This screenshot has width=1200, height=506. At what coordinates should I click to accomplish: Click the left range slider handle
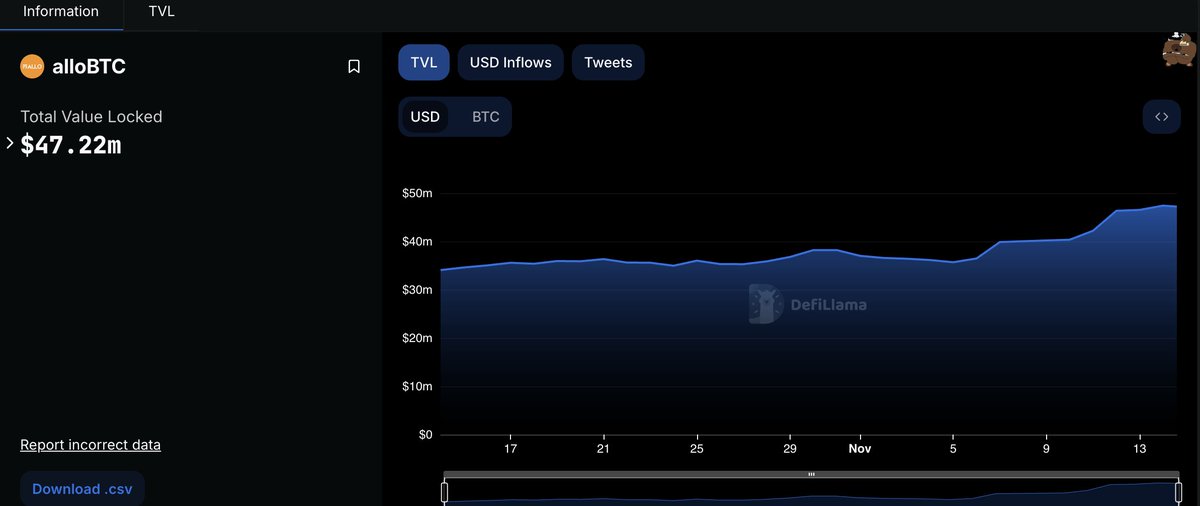[445, 492]
